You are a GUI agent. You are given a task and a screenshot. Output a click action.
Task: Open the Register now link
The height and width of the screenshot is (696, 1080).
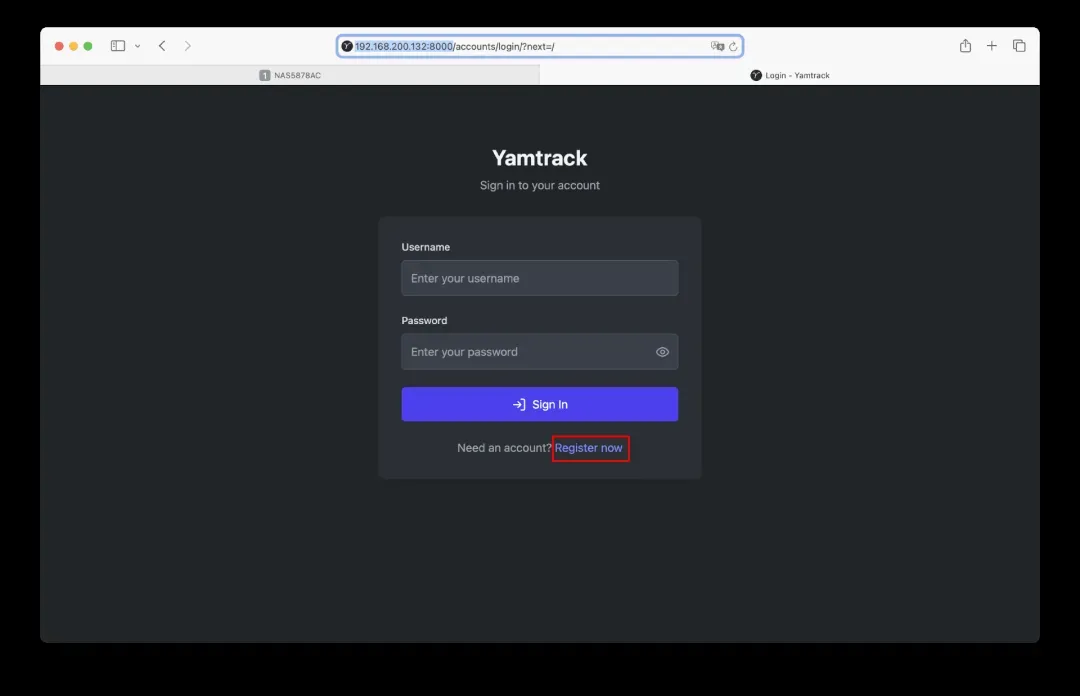coord(589,448)
